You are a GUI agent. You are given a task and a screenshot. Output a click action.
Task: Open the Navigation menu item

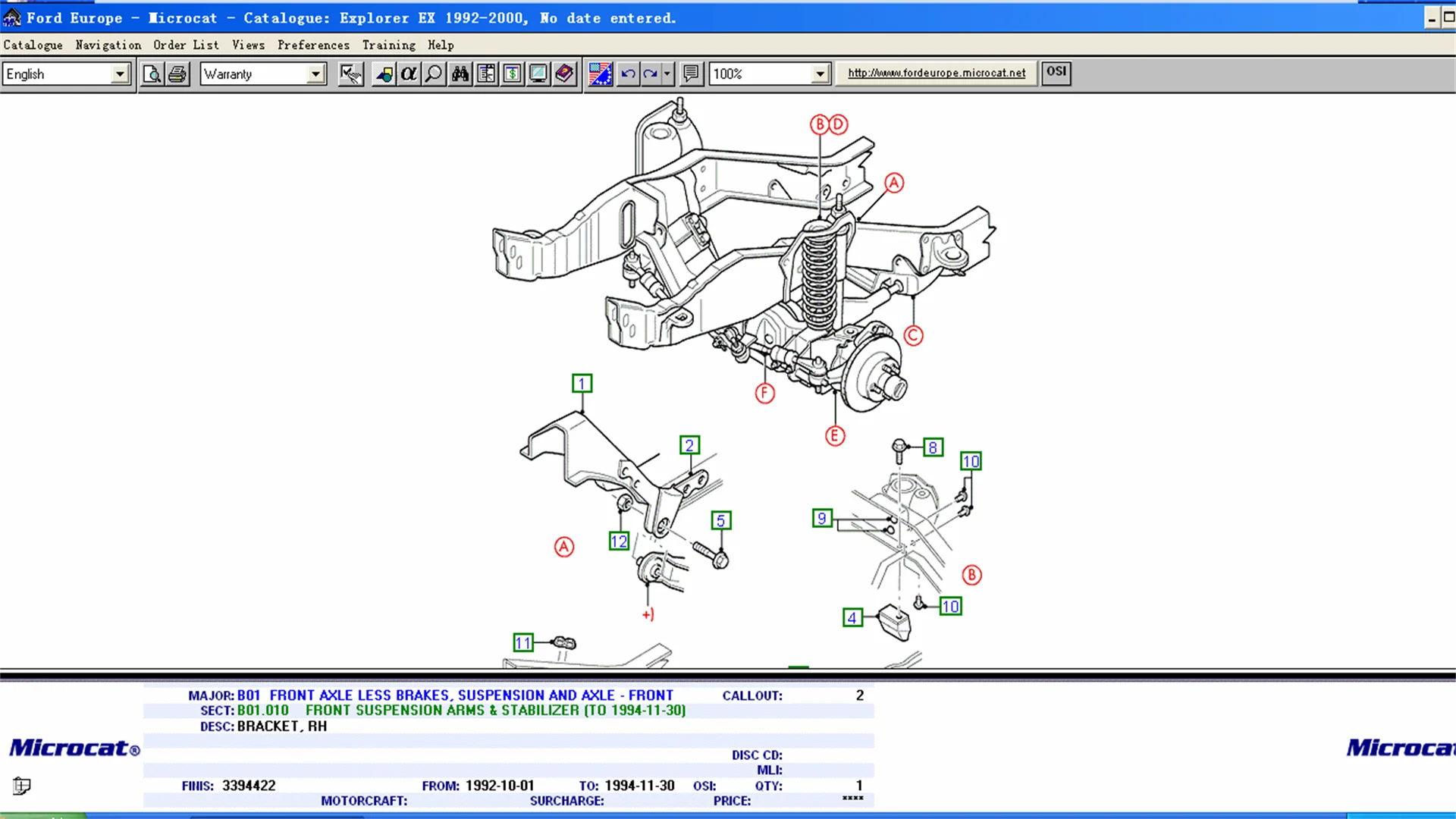click(x=108, y=45)
